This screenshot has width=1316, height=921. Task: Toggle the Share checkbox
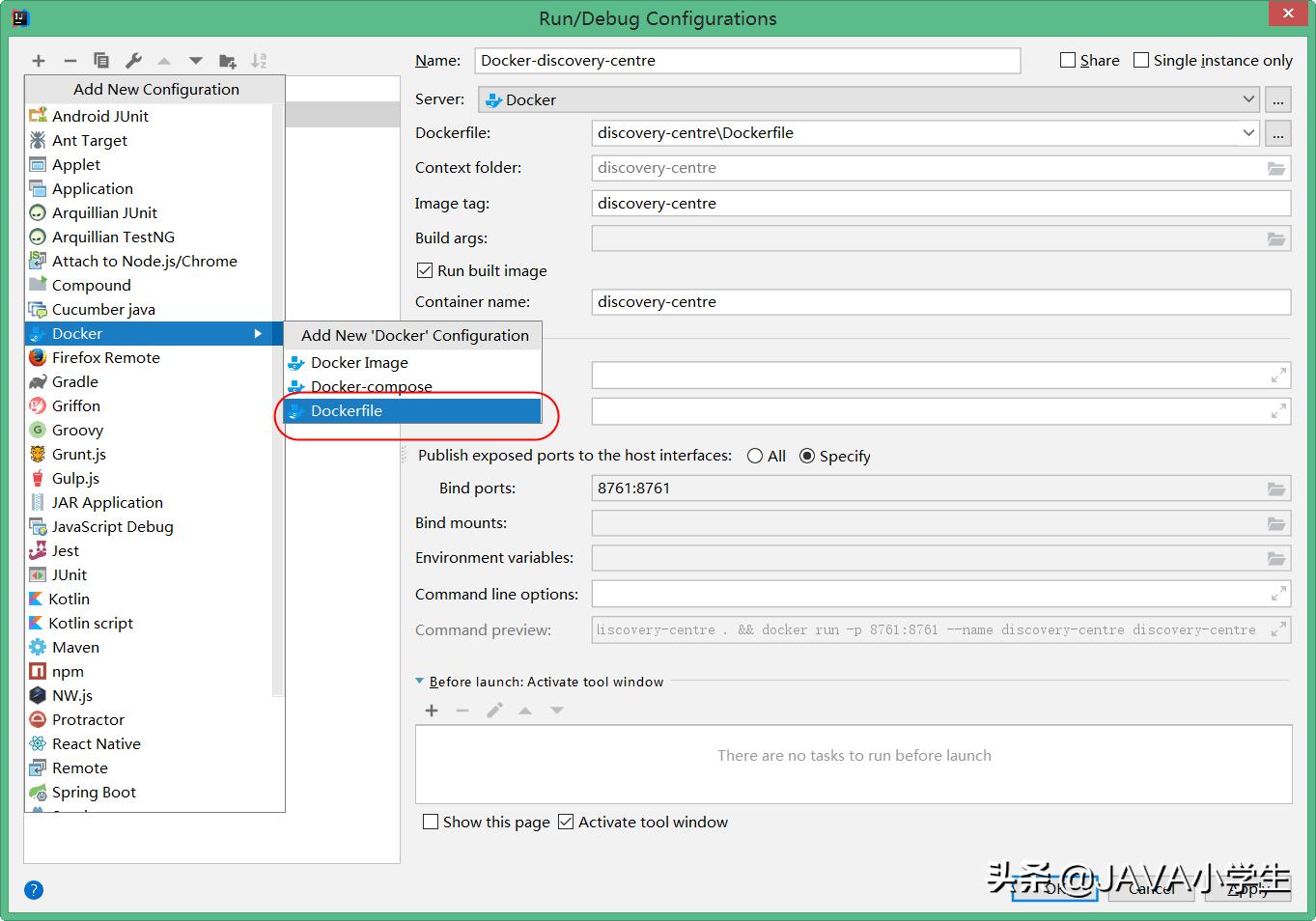(1068, 60)
